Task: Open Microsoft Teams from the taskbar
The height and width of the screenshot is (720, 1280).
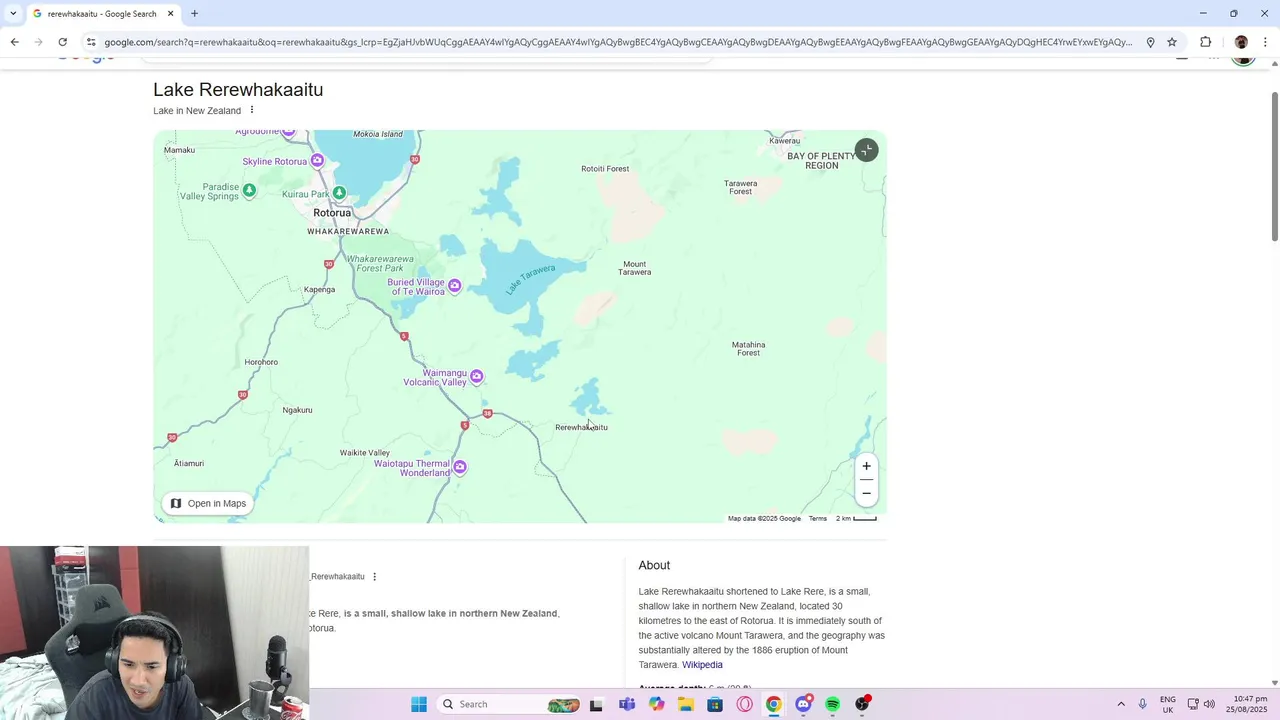Action: [x=627, y=704]
